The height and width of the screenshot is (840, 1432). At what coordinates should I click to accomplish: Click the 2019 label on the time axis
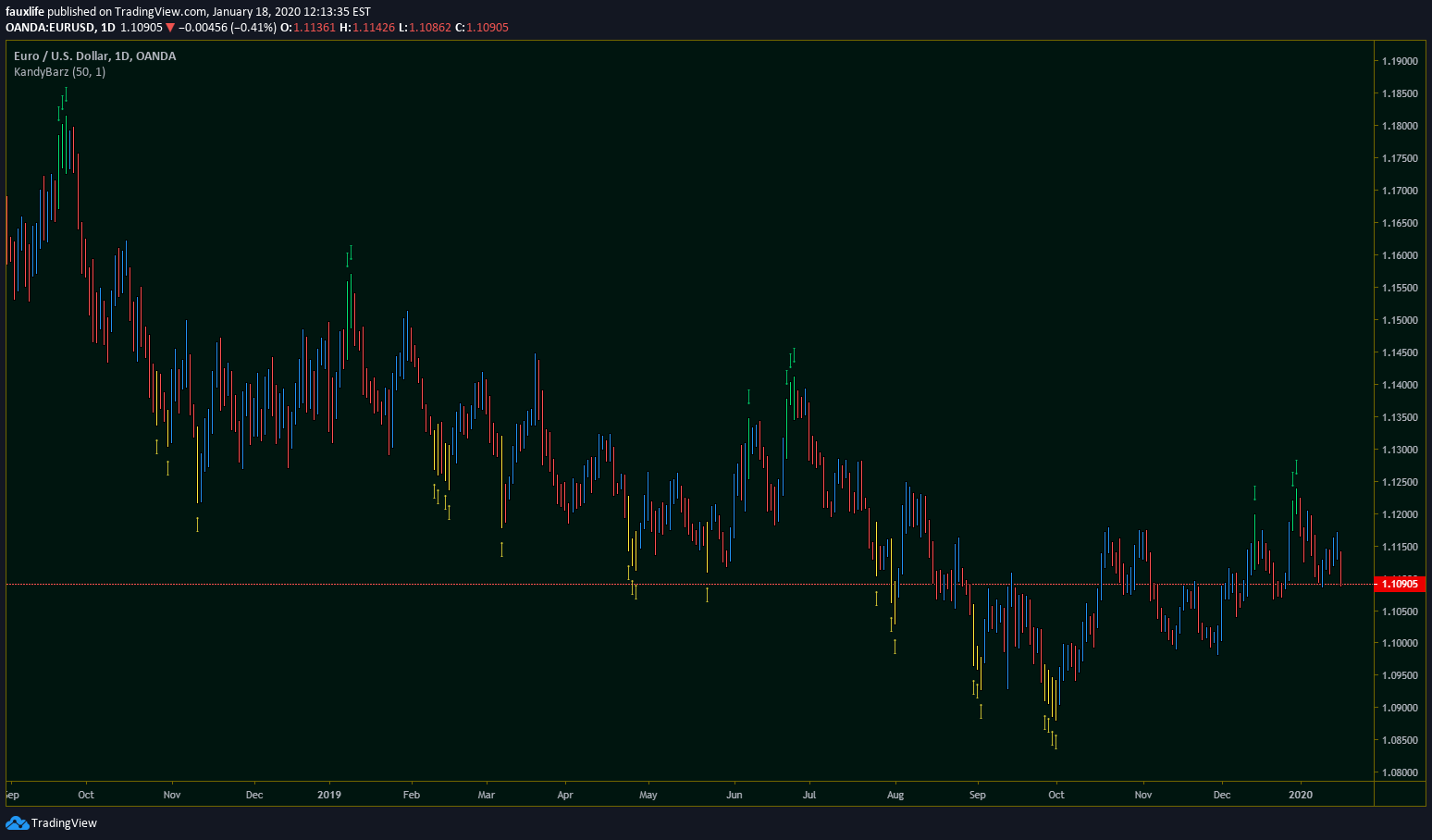coord(329,795)
